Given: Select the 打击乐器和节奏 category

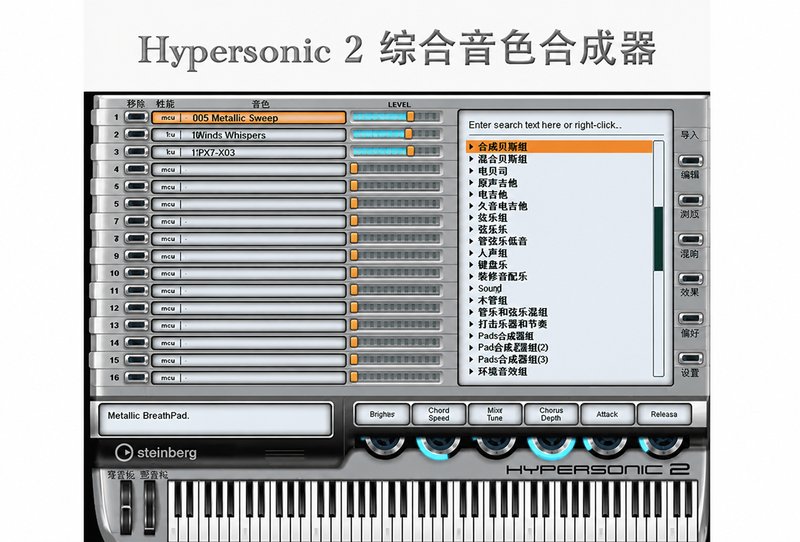Looking at the screenshot, I should (513, 324).
